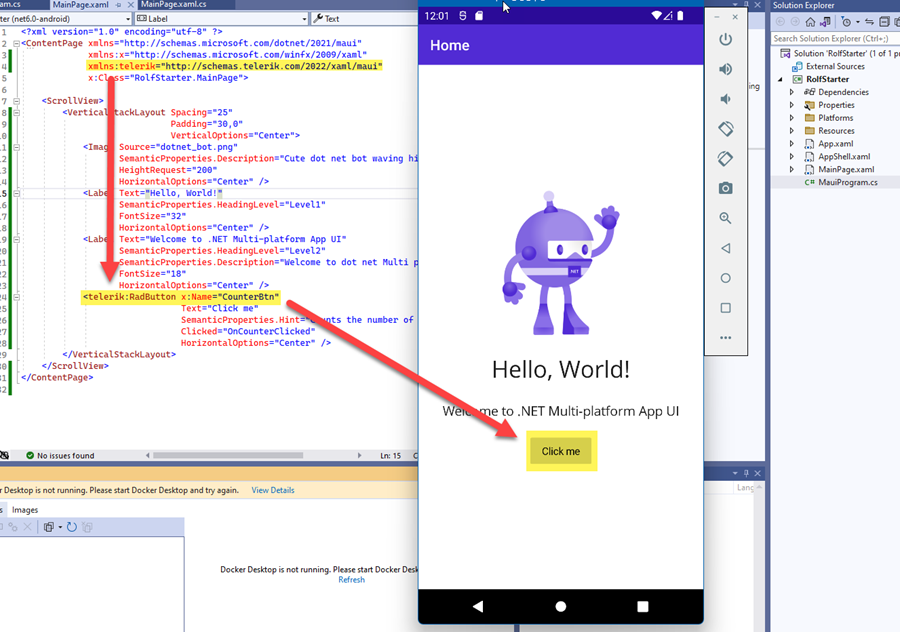This screenshot has width=900, height=632.
Task: Take a screenshot with the emulator camera icon
Action: click(726, 187)
